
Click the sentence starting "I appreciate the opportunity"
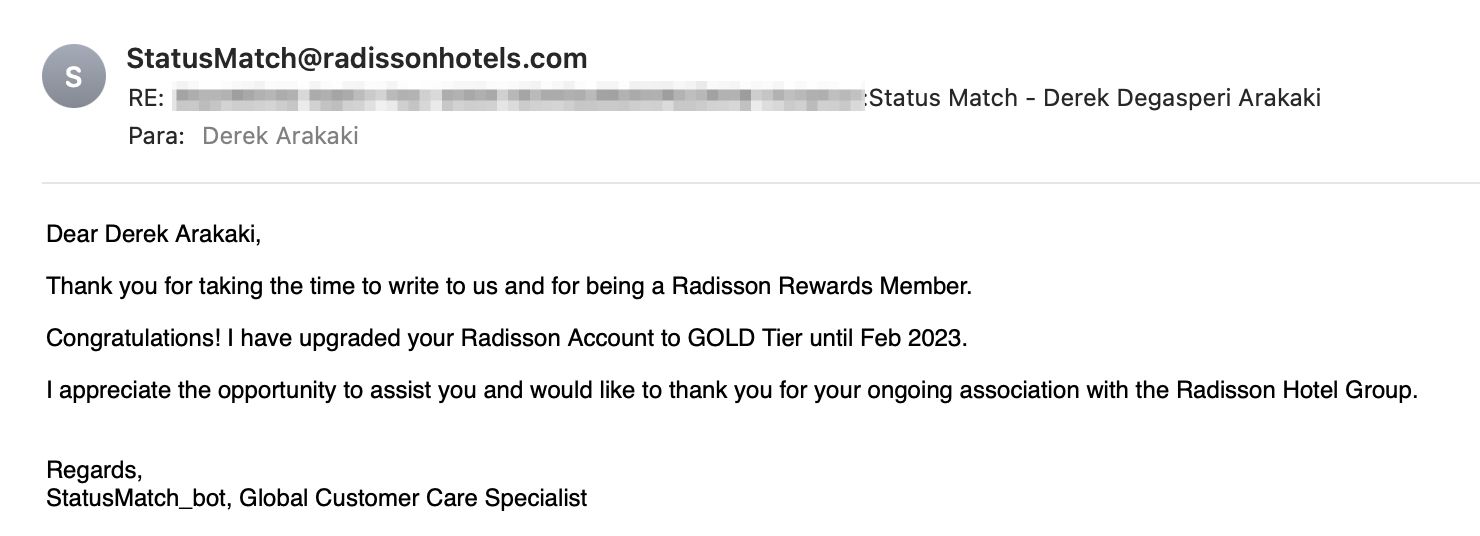coord(732,390)
